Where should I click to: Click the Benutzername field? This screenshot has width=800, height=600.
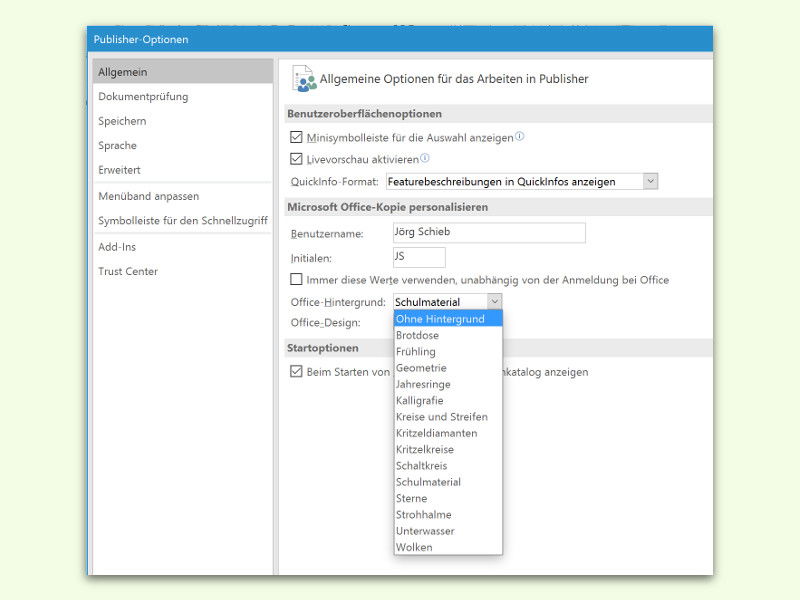pos(489,232)
